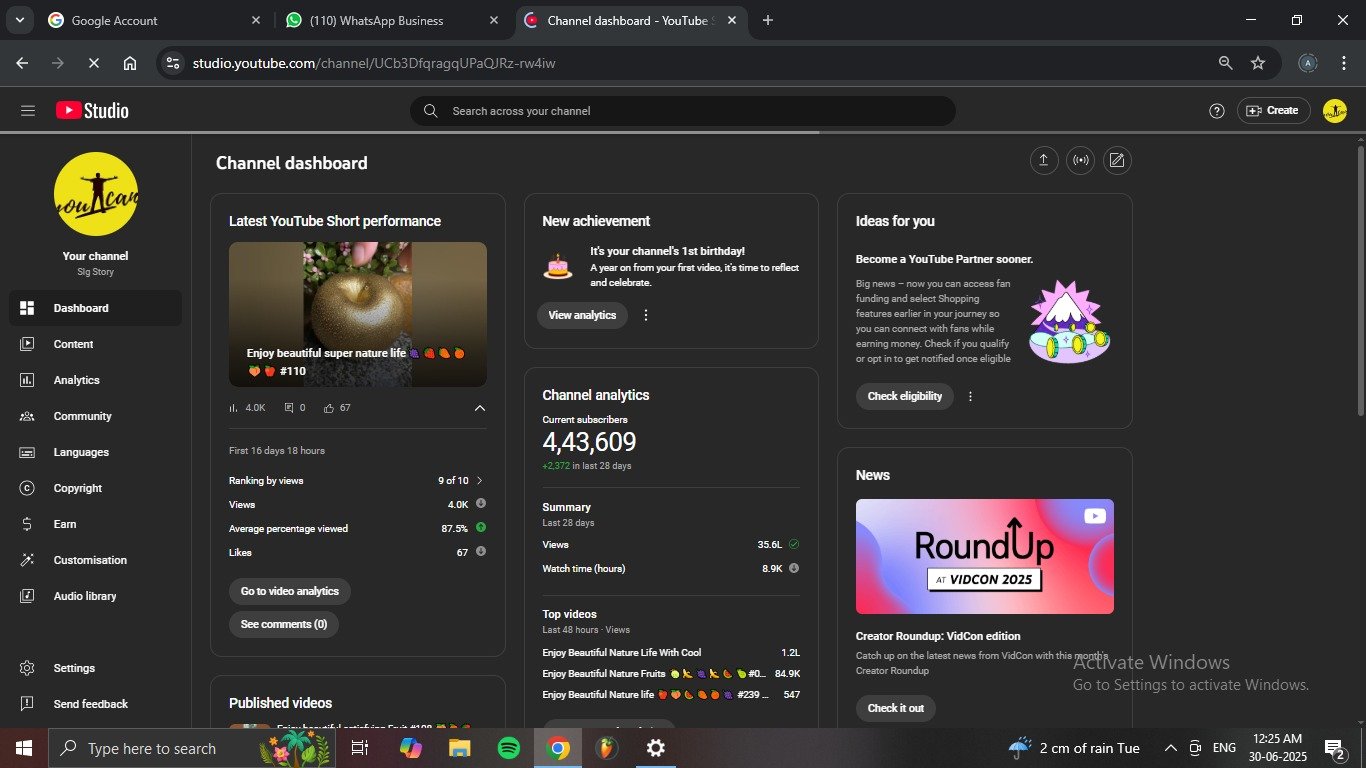Bookmark this page with the star icon
This screenshot has height=768, width=1366.
click(1258, 63)
